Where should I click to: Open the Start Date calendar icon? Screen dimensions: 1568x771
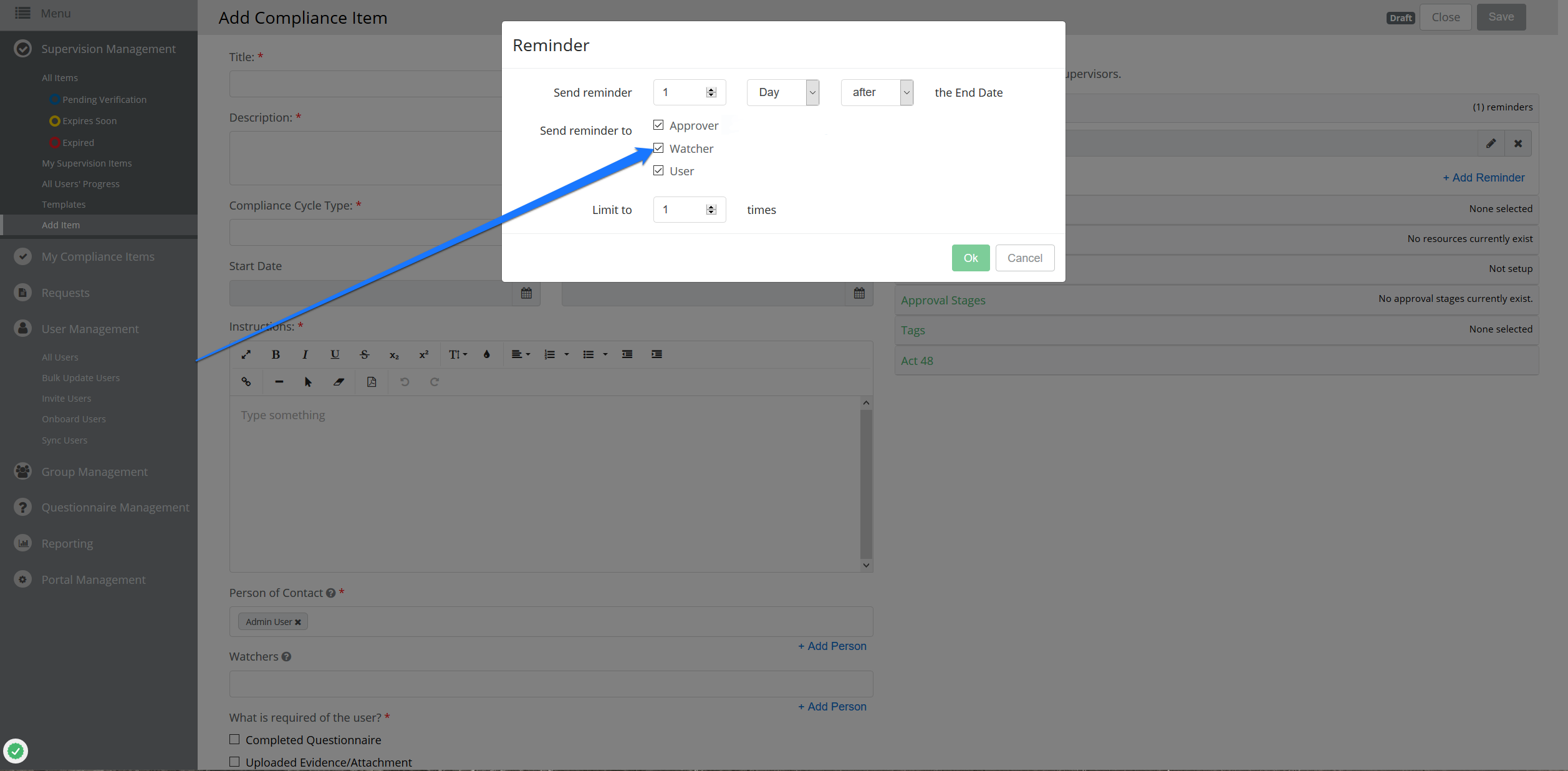526,293
